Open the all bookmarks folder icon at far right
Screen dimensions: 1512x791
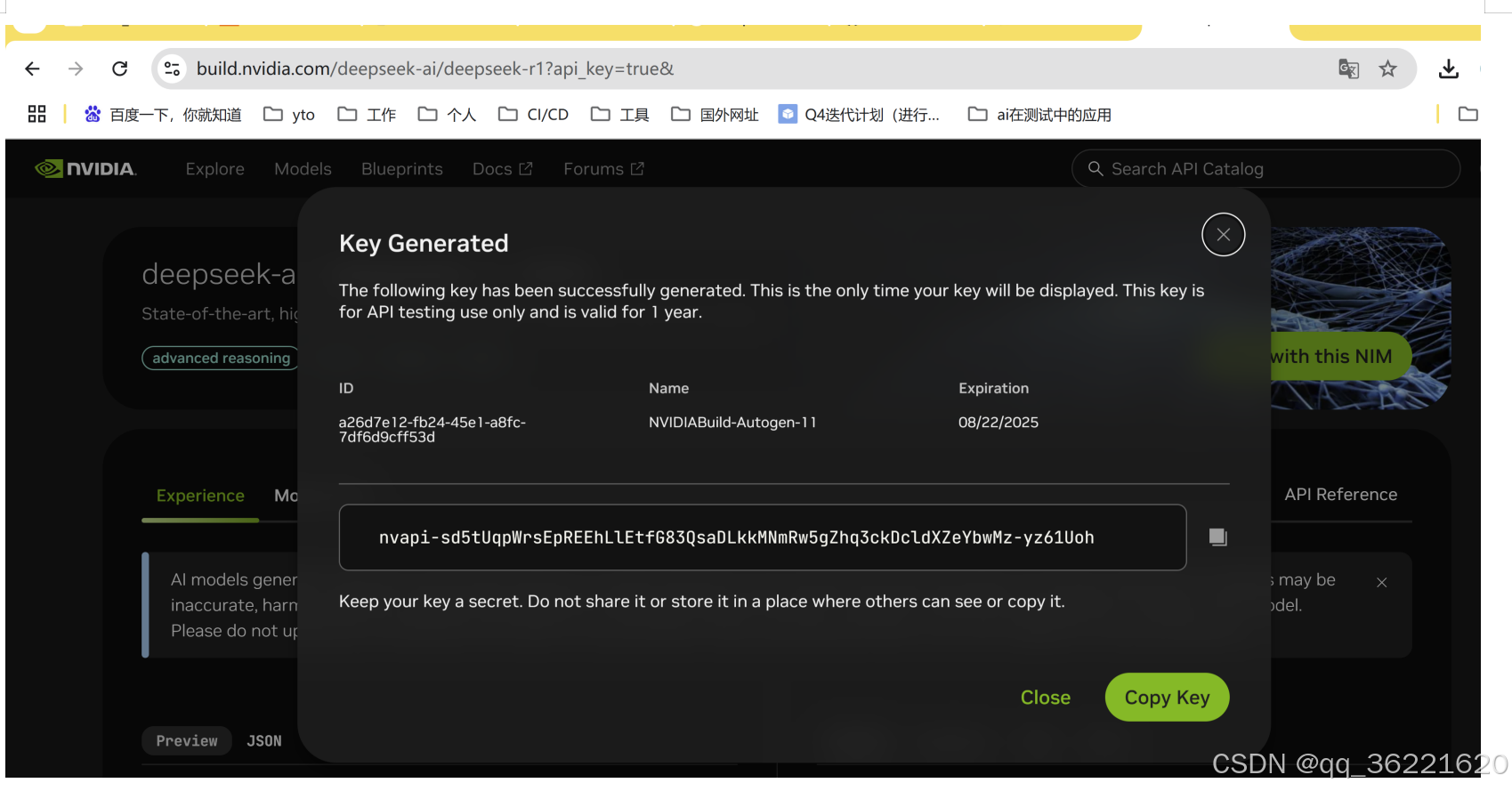pyautogui.click(x=1468, y=114)
